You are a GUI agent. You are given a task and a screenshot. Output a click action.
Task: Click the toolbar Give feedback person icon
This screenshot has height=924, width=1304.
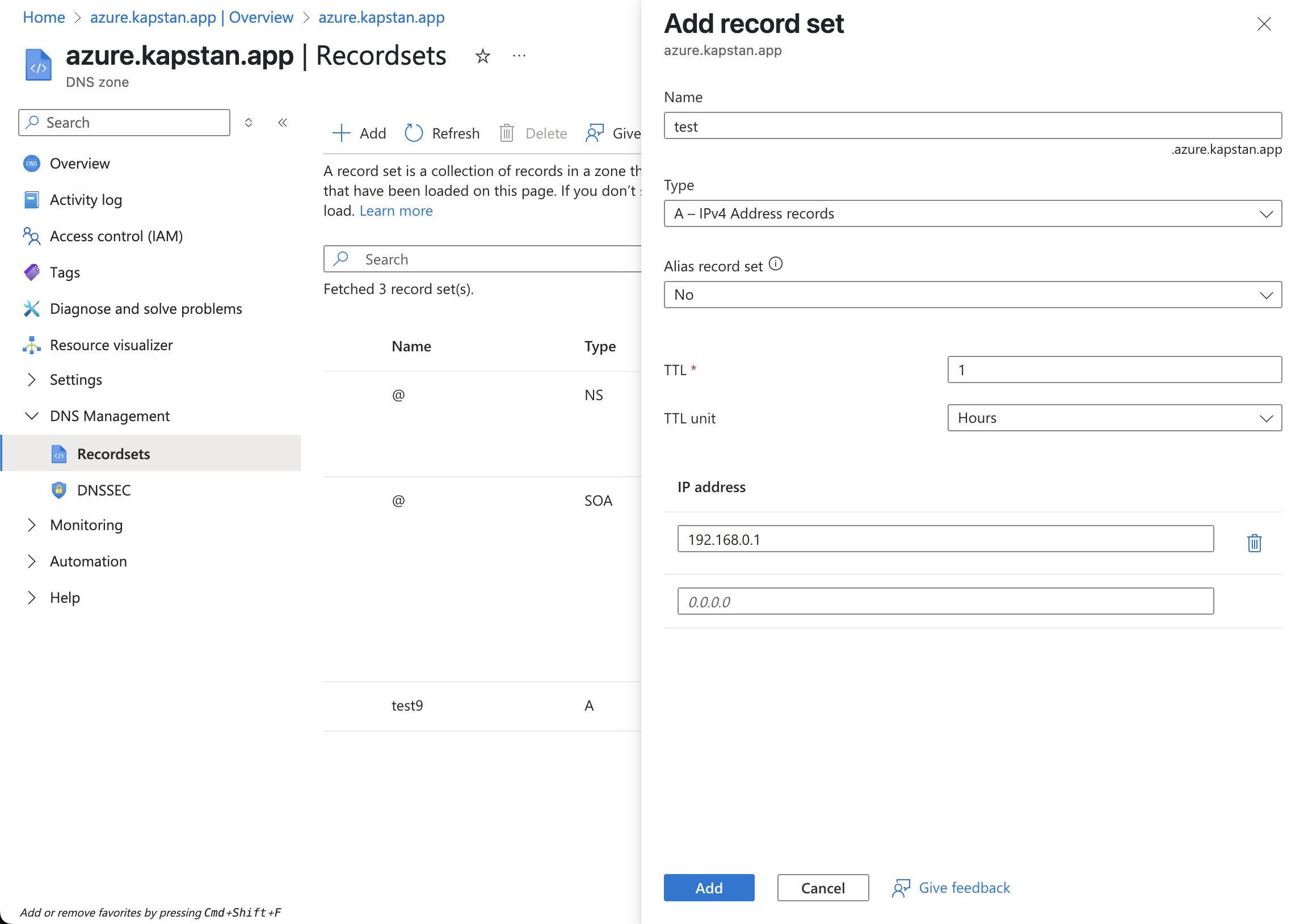595,133
